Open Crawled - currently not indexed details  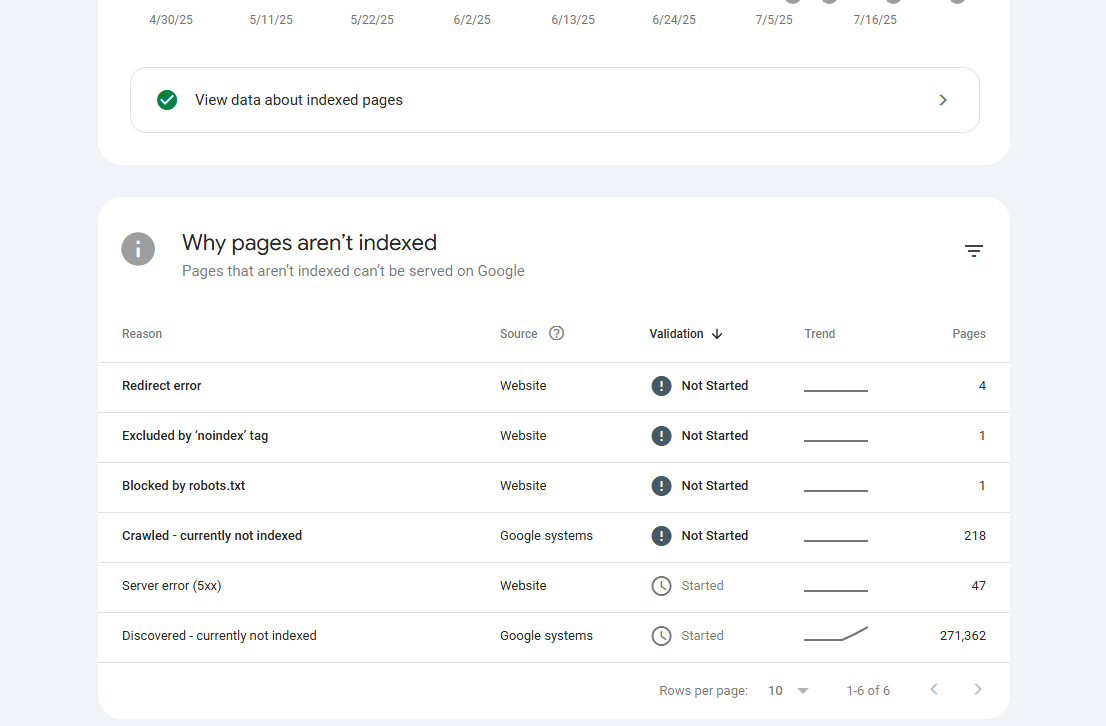(212, 536)
